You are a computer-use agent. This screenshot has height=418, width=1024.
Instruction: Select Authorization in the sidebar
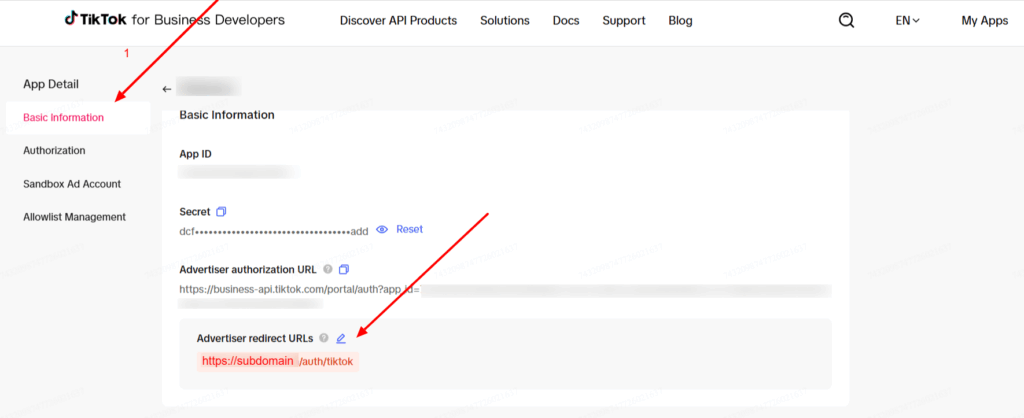coord(54,150)
